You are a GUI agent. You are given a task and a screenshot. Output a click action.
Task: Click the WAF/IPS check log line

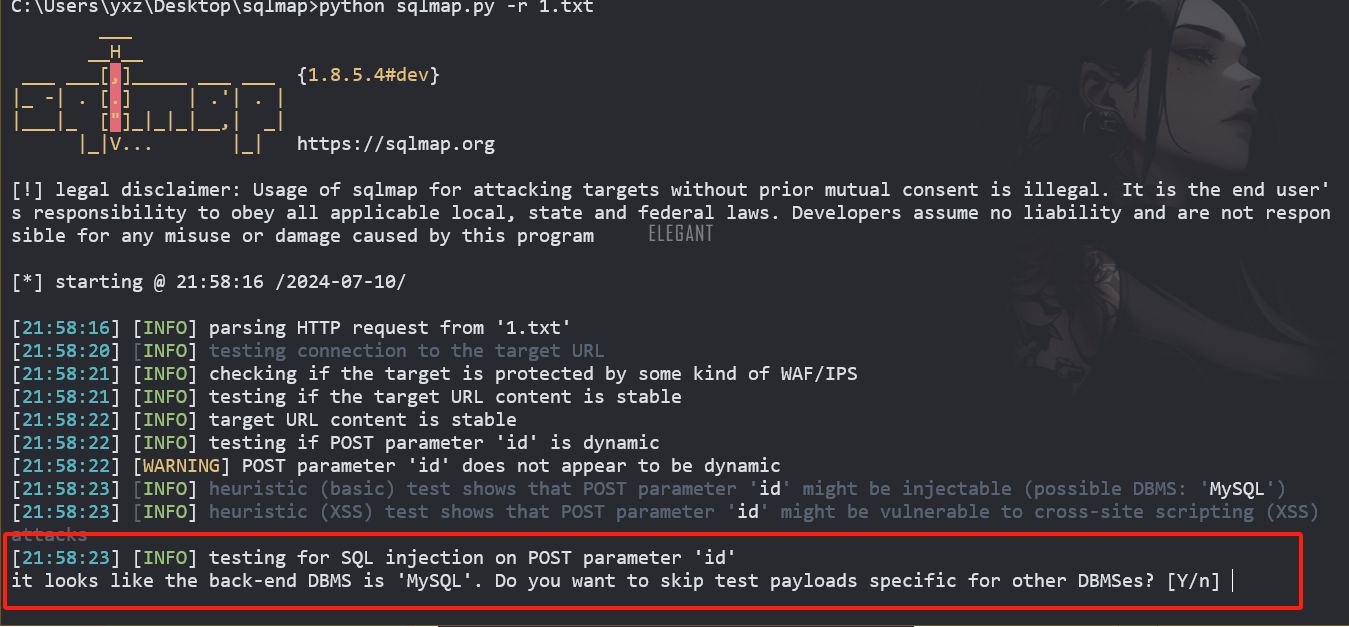pos(434,374)
